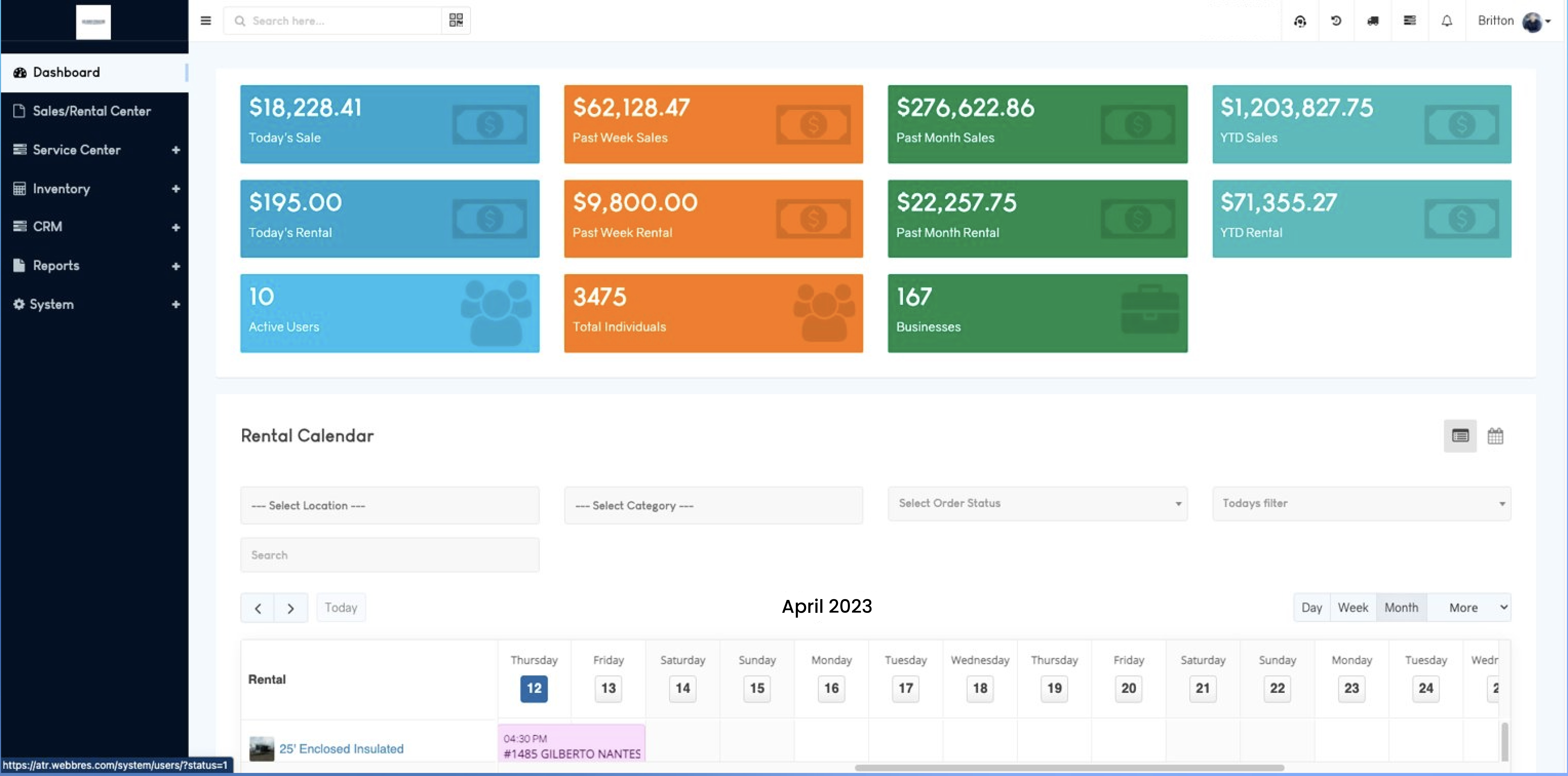This screenshot has height=776, width=1568.
Task: Toggle Day view on the rental calendar
Action: [1312, 607]
